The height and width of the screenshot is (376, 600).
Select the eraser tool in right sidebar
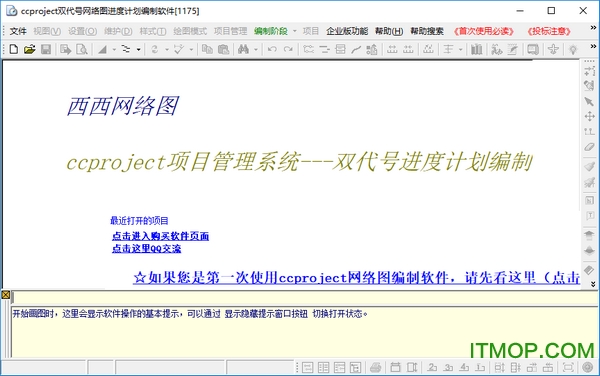(589, 147)
